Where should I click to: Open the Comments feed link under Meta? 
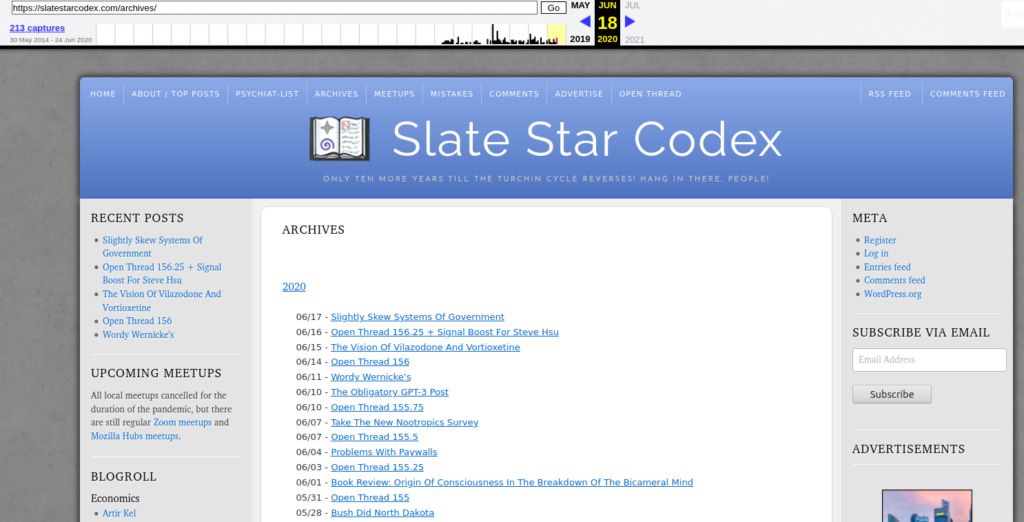click(894, 280)
